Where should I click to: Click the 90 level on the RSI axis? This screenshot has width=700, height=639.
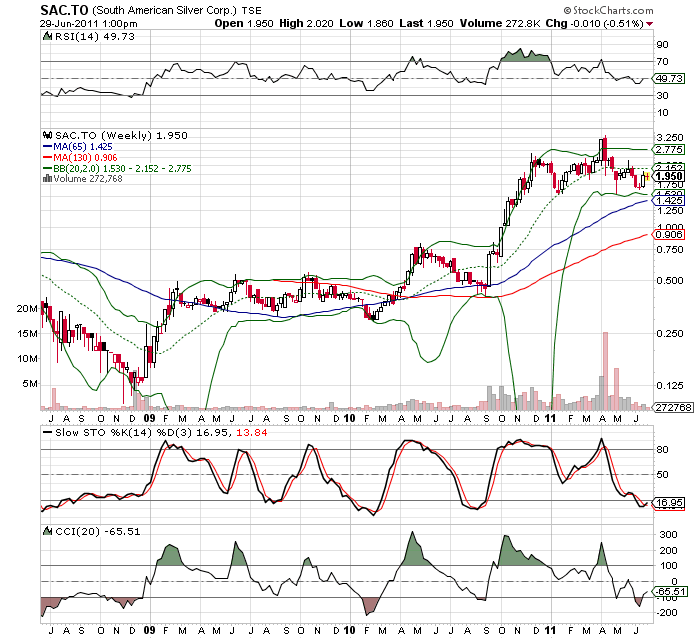[662, 45]
